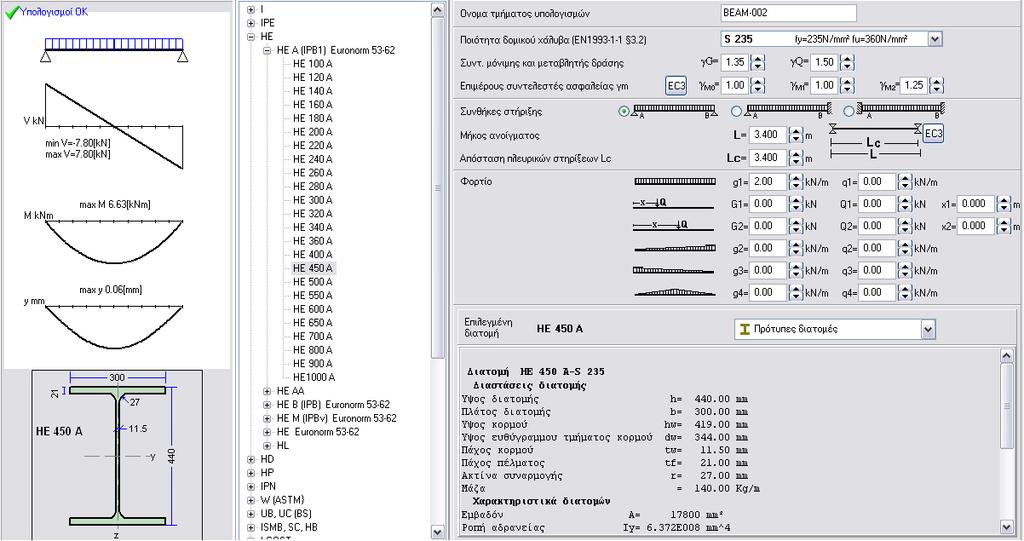Click the g2 triangular load field
This screenshot has width=1024, height=541.
click(767, 249)
